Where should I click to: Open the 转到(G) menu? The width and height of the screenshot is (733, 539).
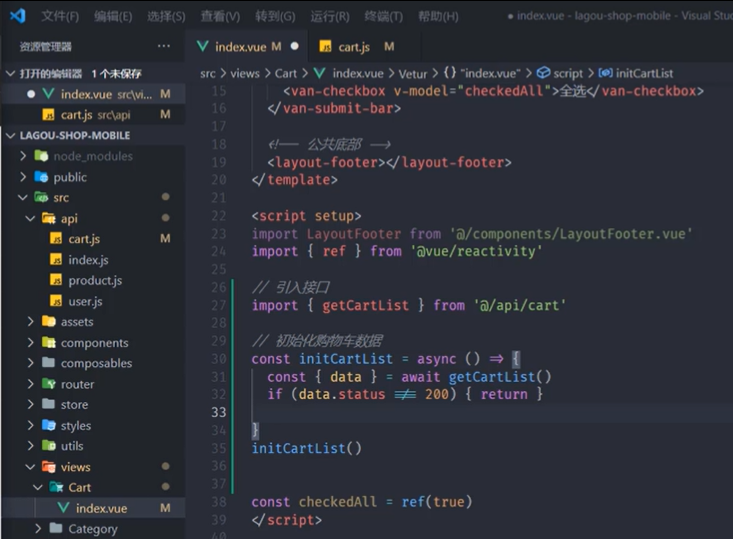pyautogui.click(x=275, y=16)
